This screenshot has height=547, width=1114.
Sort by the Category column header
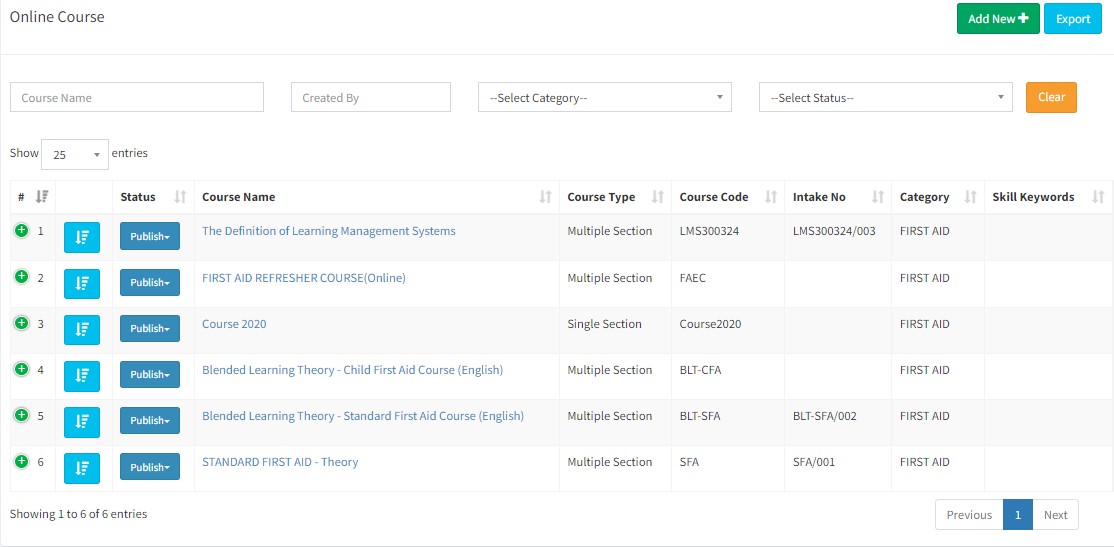click(969, 197)
